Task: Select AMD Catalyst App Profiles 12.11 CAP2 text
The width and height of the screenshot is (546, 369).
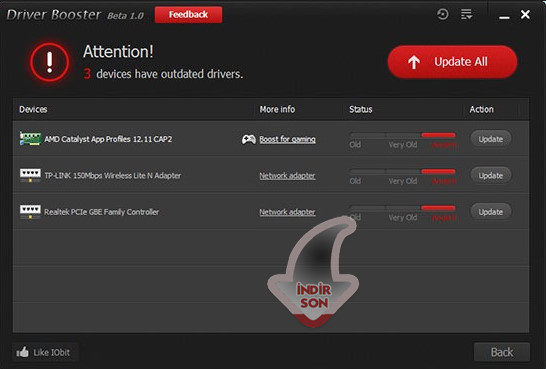Action: click(108, 139)
